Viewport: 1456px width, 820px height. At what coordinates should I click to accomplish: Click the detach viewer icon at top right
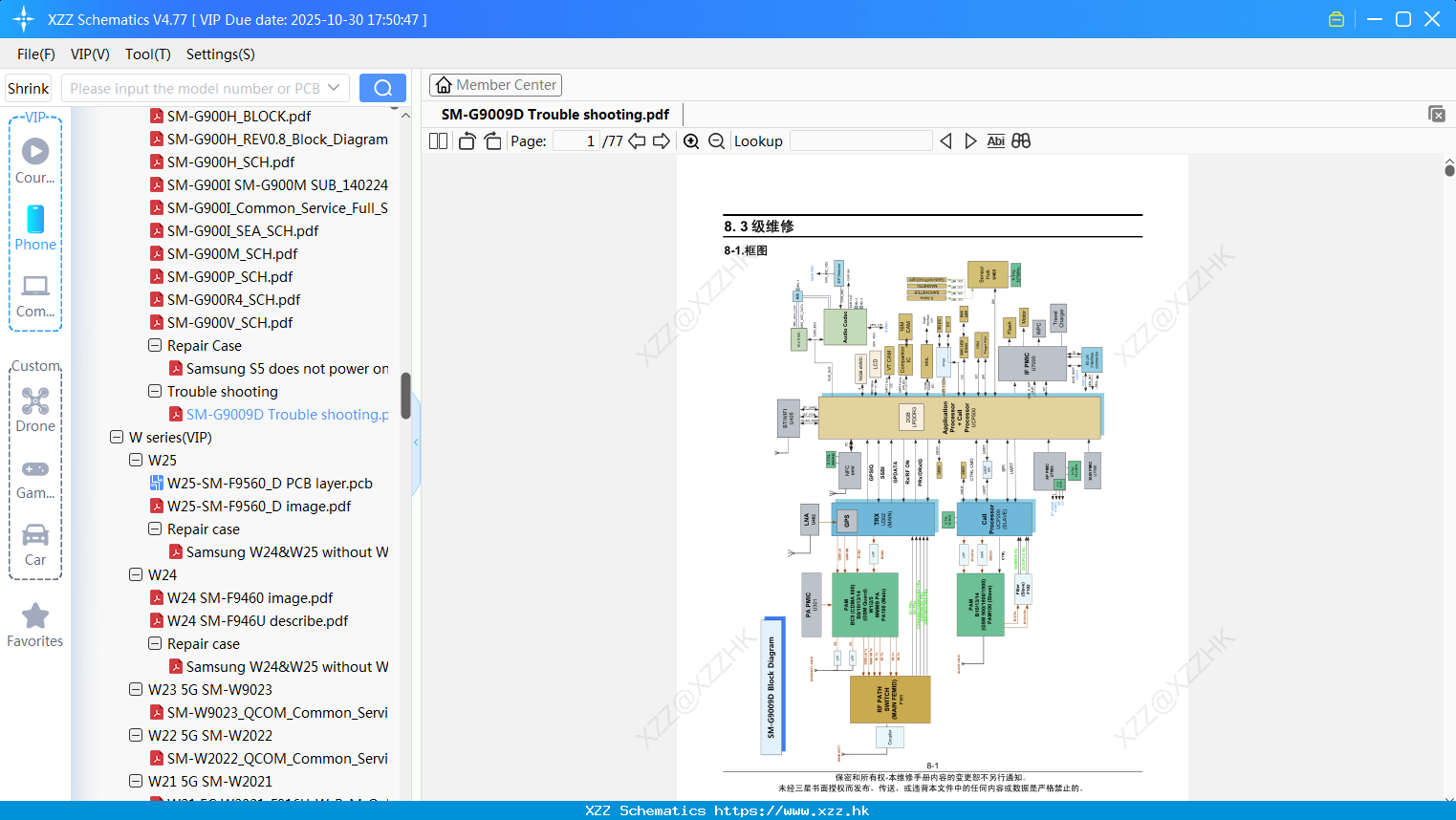[1436, 114]
